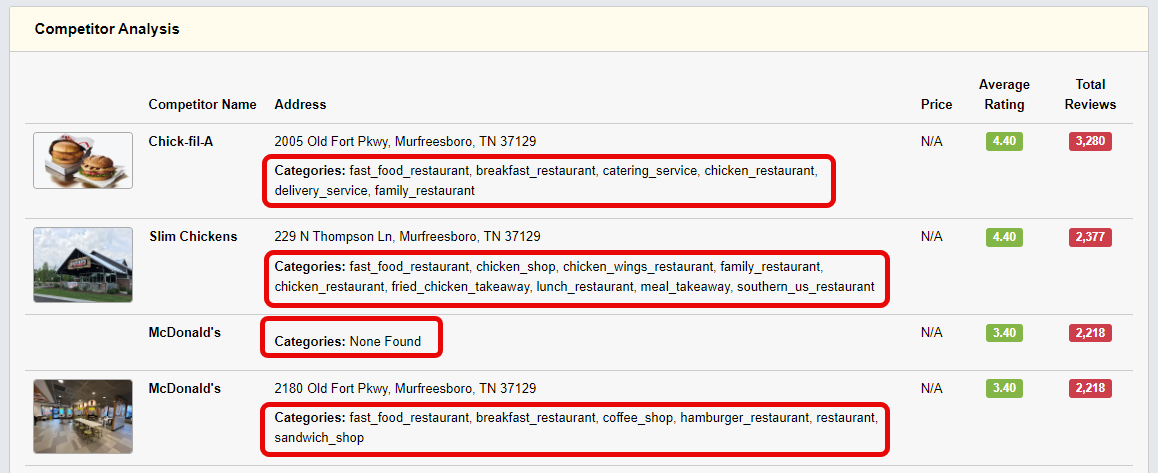
Task: Click the 3,280 total reviews badge
Action: [x=1090, y=141]
